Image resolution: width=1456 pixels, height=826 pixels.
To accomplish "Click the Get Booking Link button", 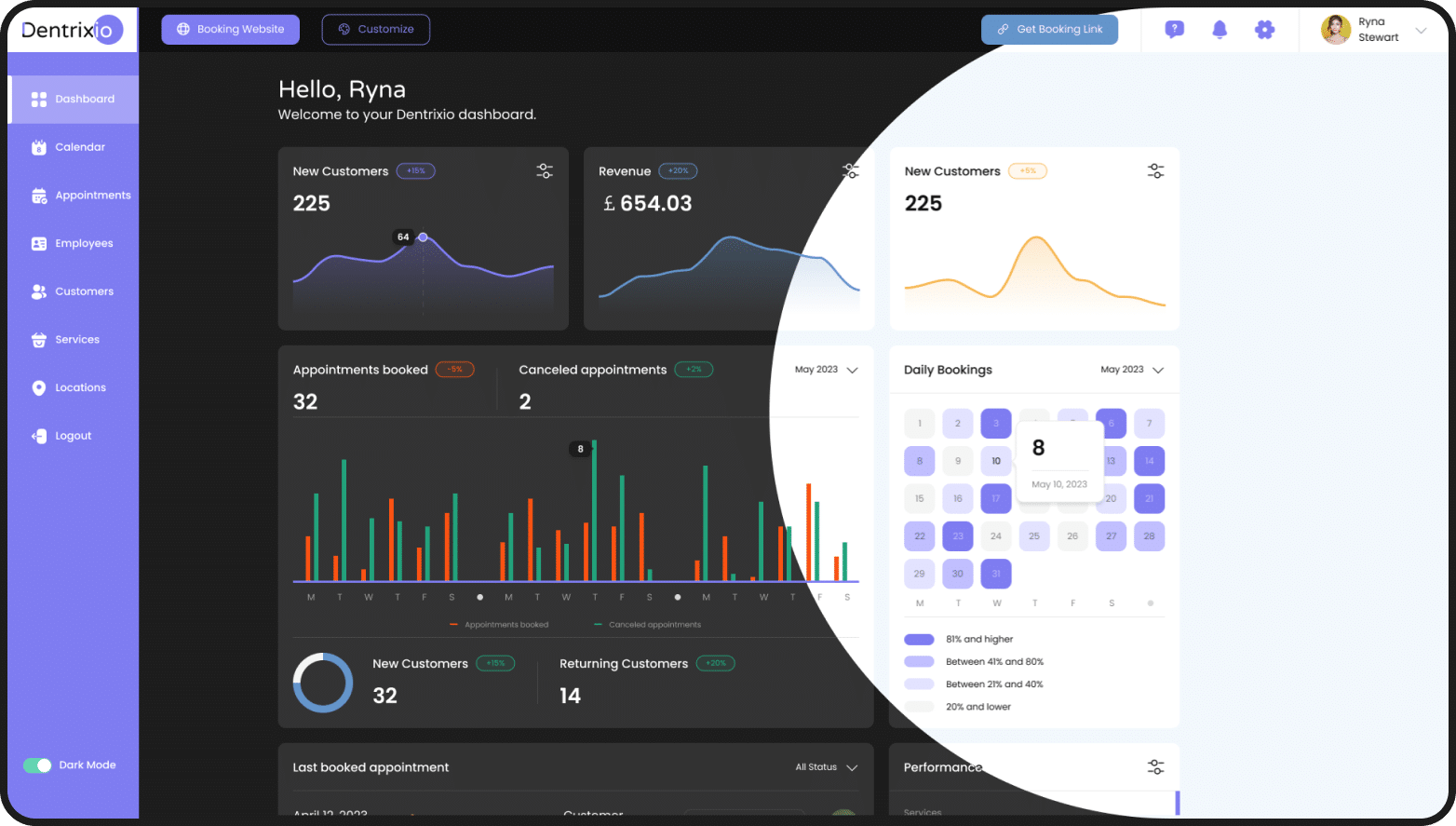I will pyautogui.click(x=1049, y=30).
